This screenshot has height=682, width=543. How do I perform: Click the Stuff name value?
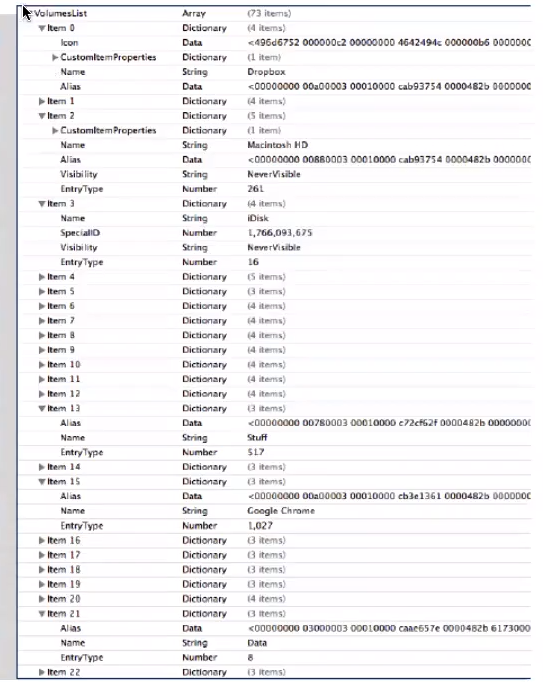(257, 438)
